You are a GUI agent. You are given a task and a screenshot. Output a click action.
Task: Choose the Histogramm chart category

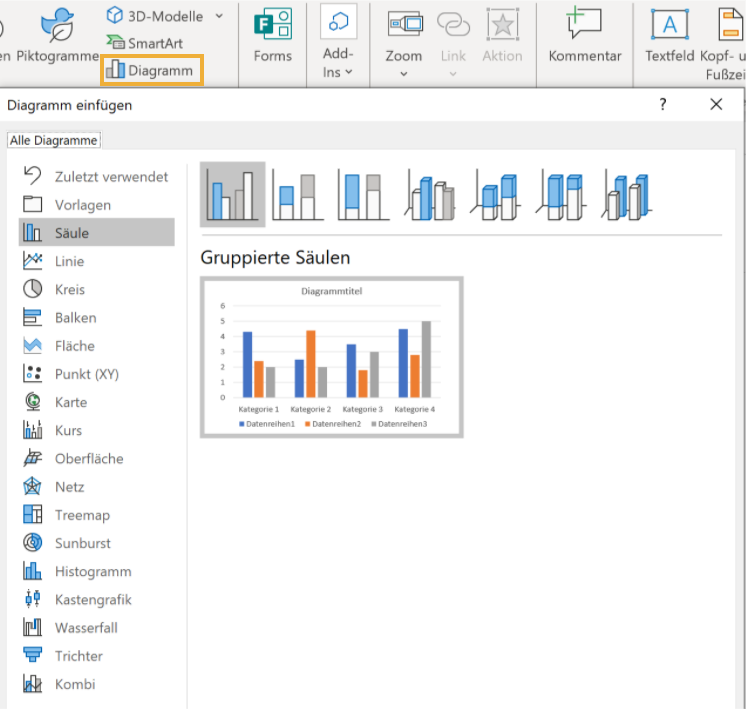click(96, 571)
